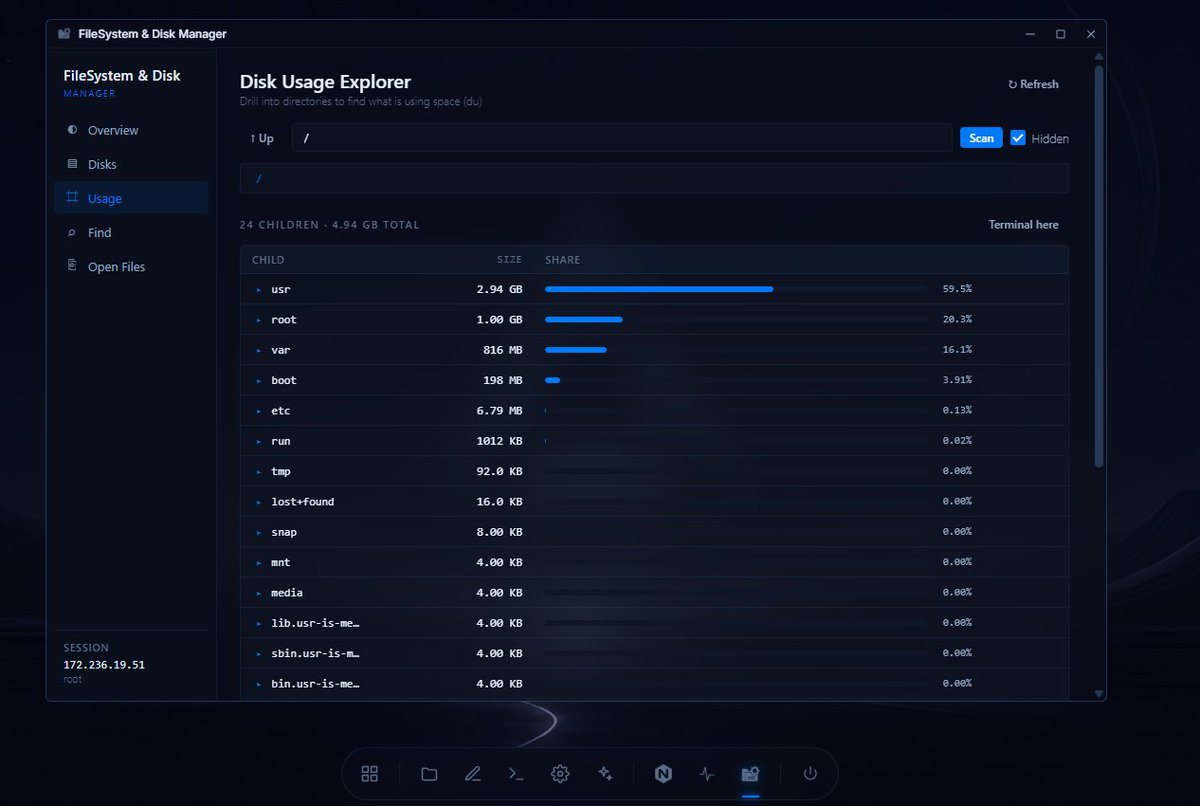Open the Disks section in the sidebar
This screenshot has height=806, width=1200.
click(x=131, y=164)
